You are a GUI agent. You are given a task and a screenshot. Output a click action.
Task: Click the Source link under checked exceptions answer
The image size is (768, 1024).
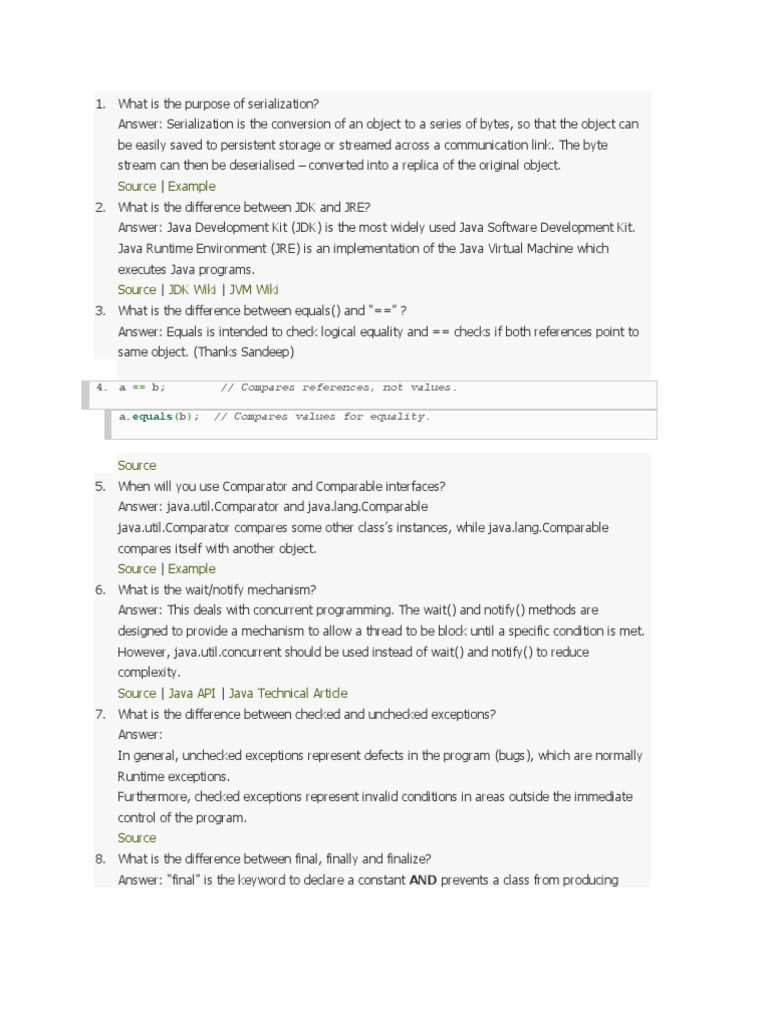(x=137, y=838)
